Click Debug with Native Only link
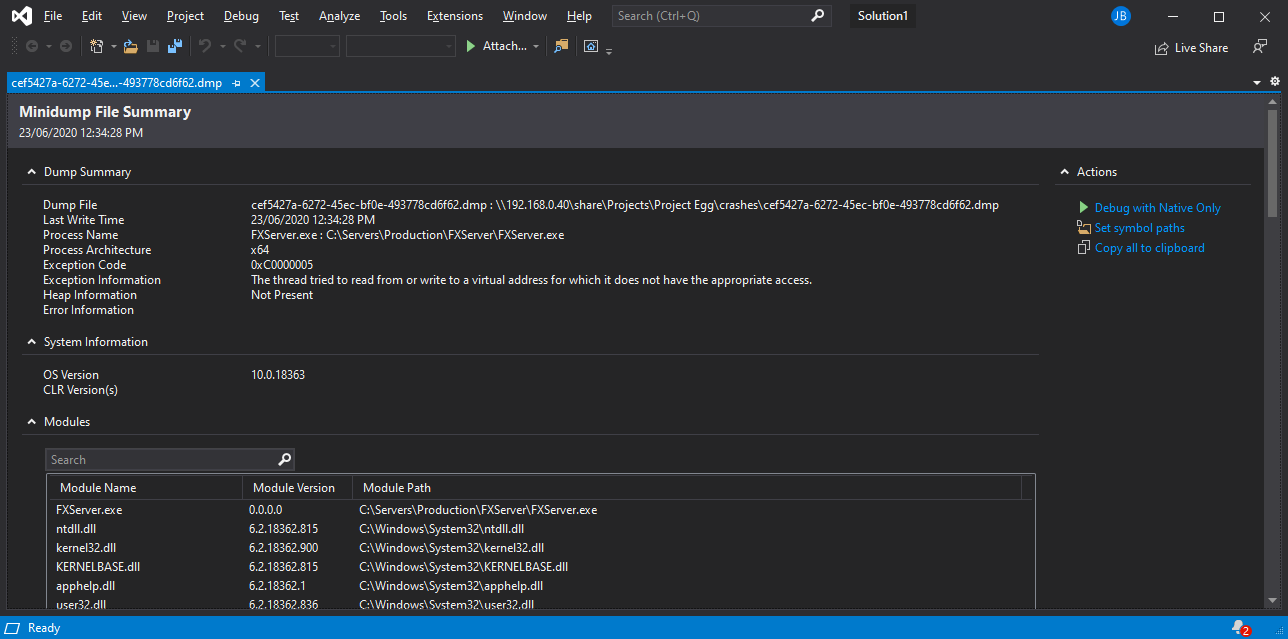 pyautogui.click(x=1157, y=208)
